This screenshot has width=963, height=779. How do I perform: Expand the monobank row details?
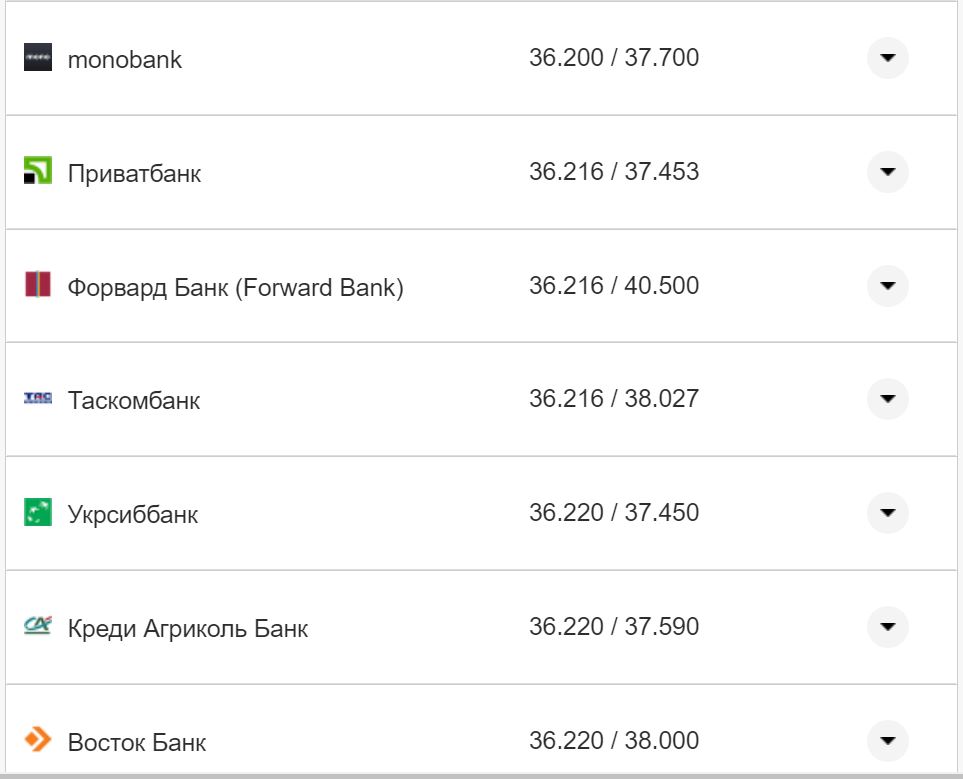887,58
